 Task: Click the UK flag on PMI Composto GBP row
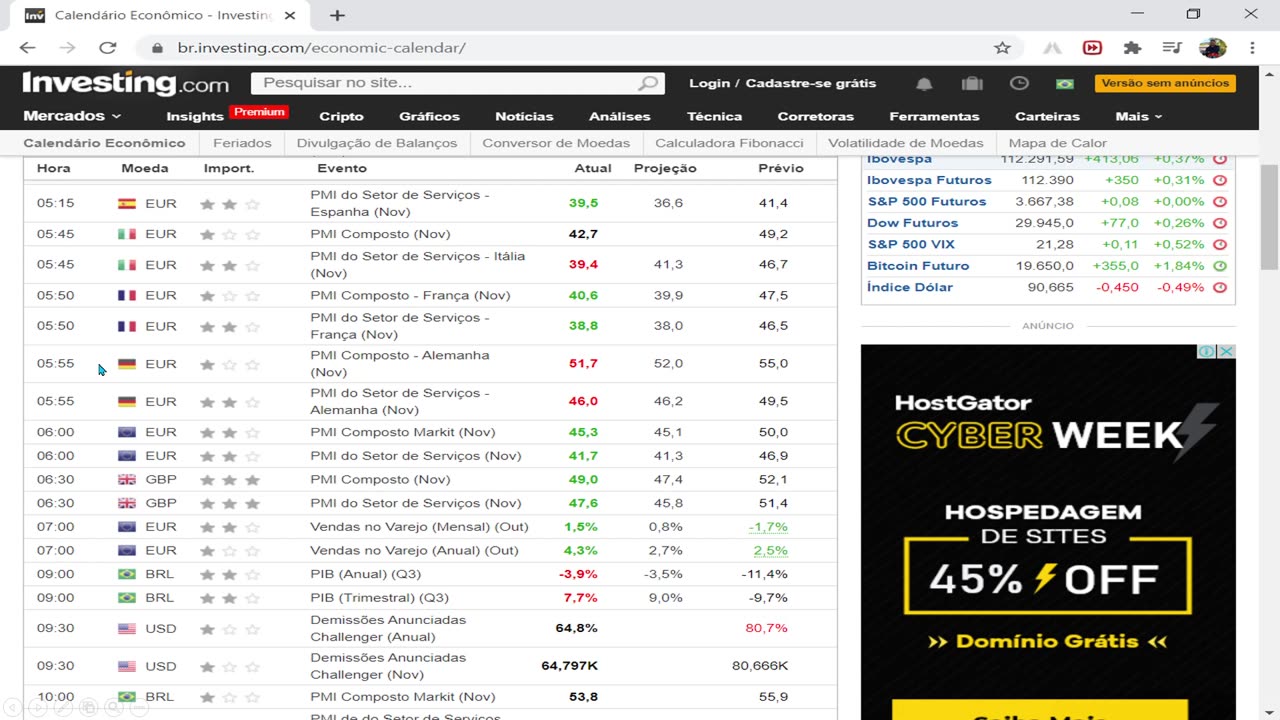pyautogui.click(x=127, y=480)
